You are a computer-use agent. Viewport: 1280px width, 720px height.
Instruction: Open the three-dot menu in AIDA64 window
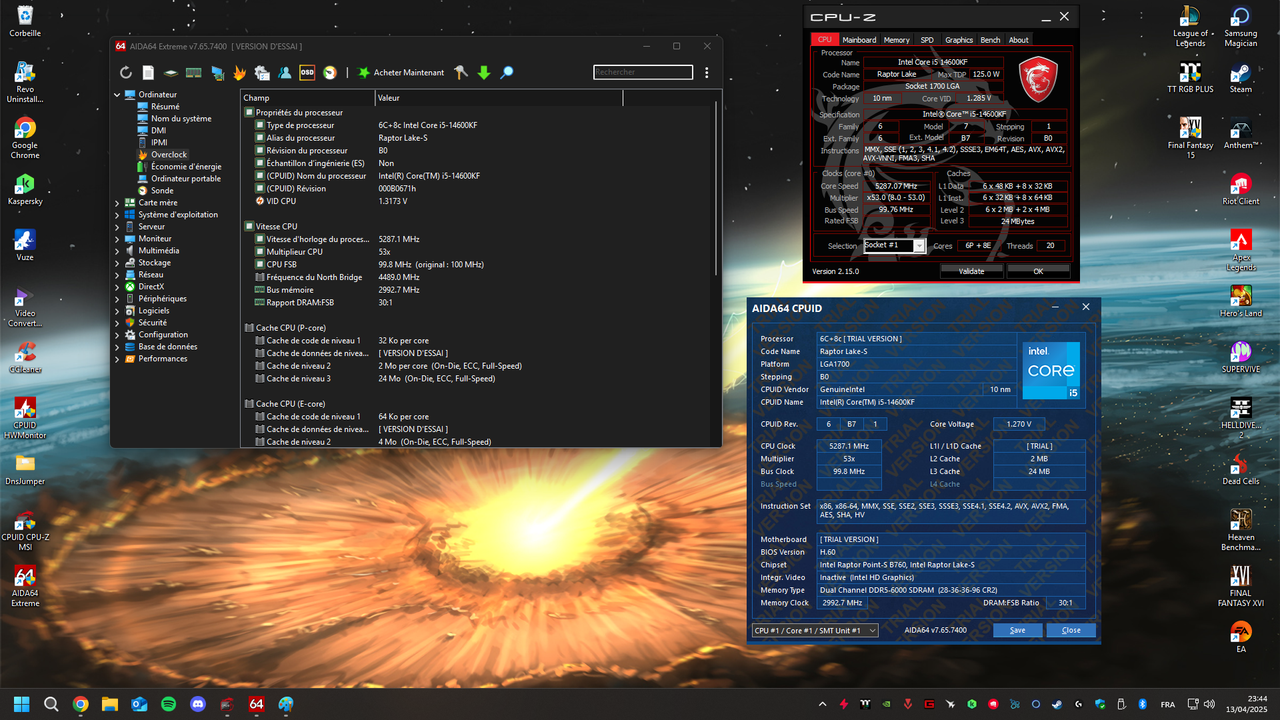tap(707, 72)
